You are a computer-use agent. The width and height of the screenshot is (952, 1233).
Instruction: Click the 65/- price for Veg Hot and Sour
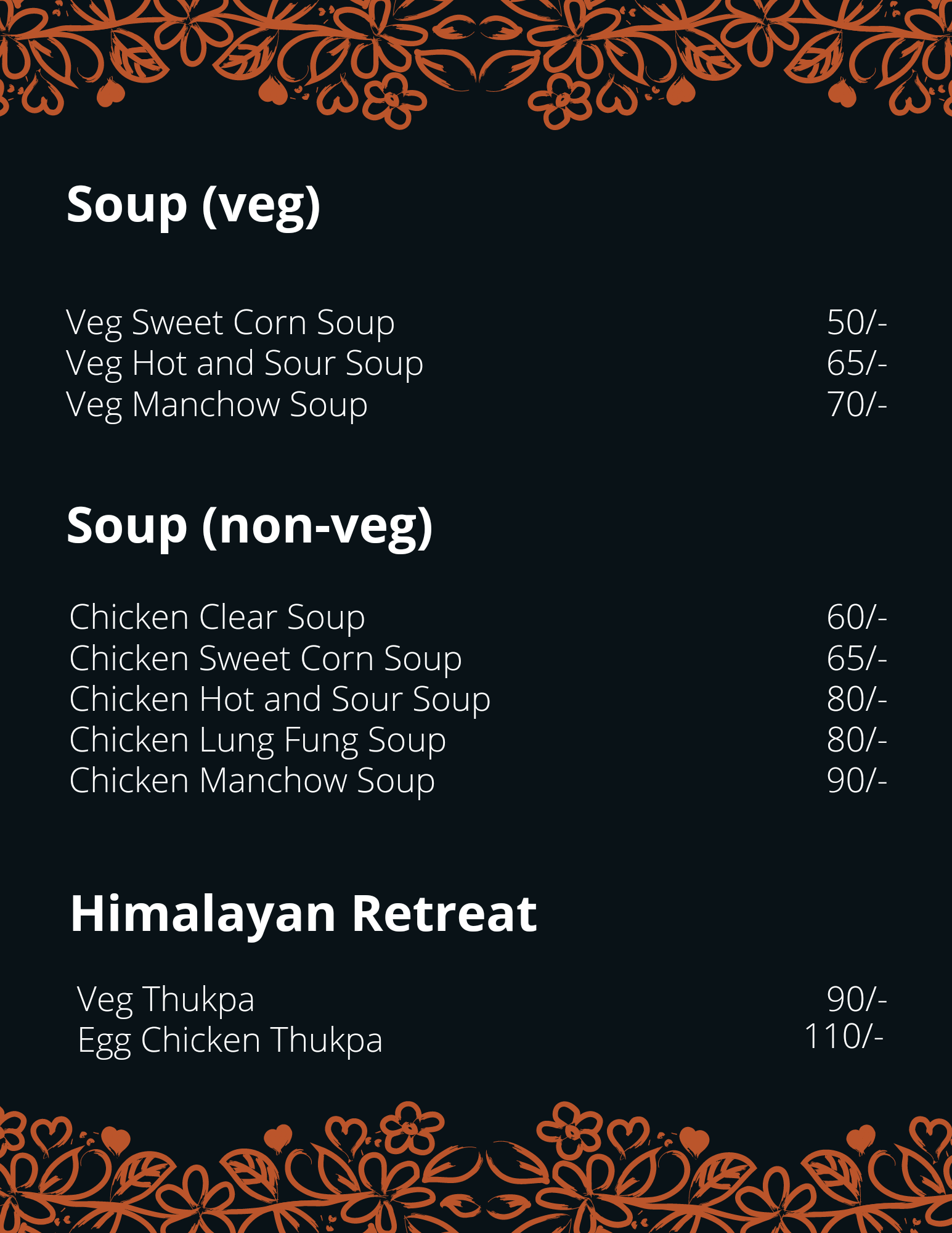(x=856, y=363)
